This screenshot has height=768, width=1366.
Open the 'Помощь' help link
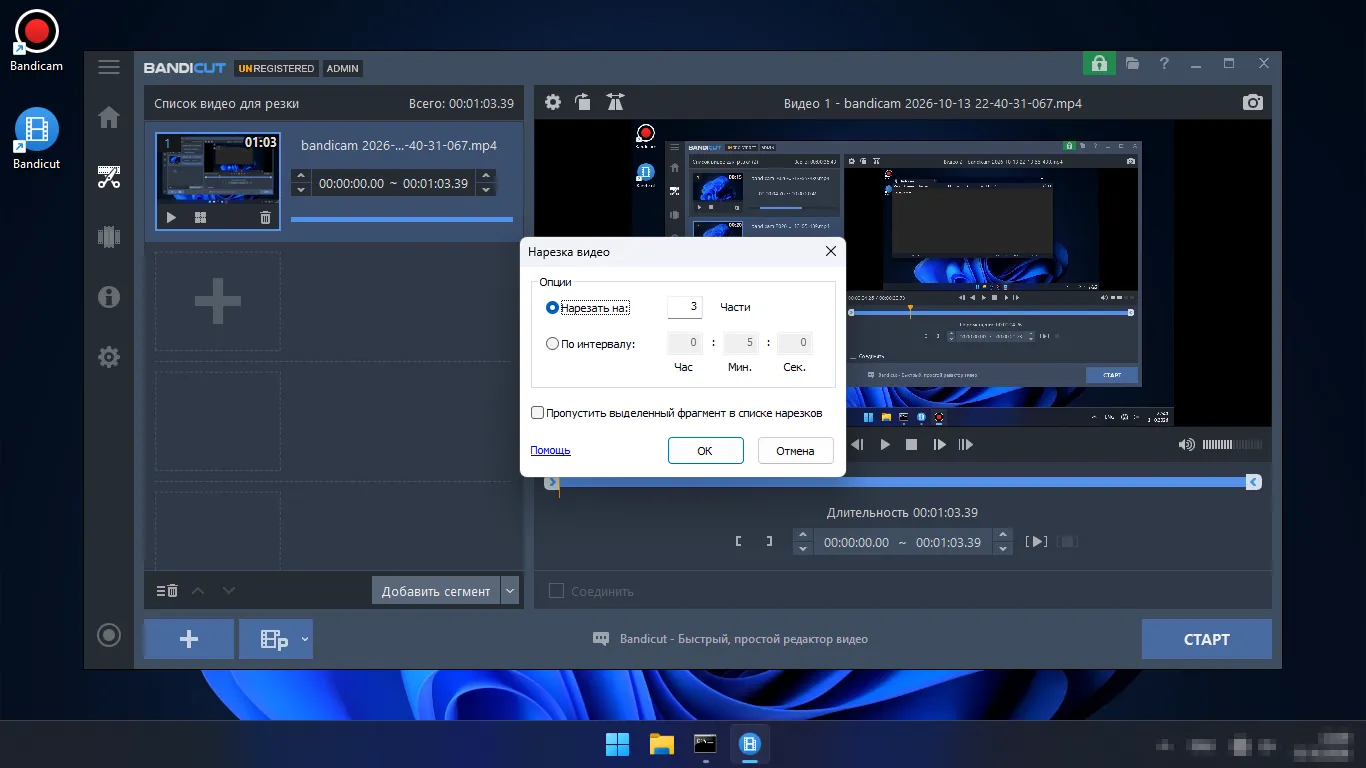coord(550,450)
